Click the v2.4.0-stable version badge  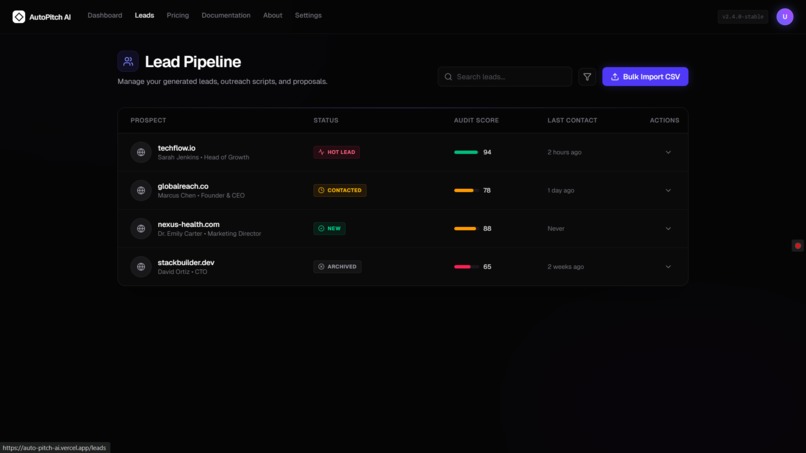(x=743, y=16)
